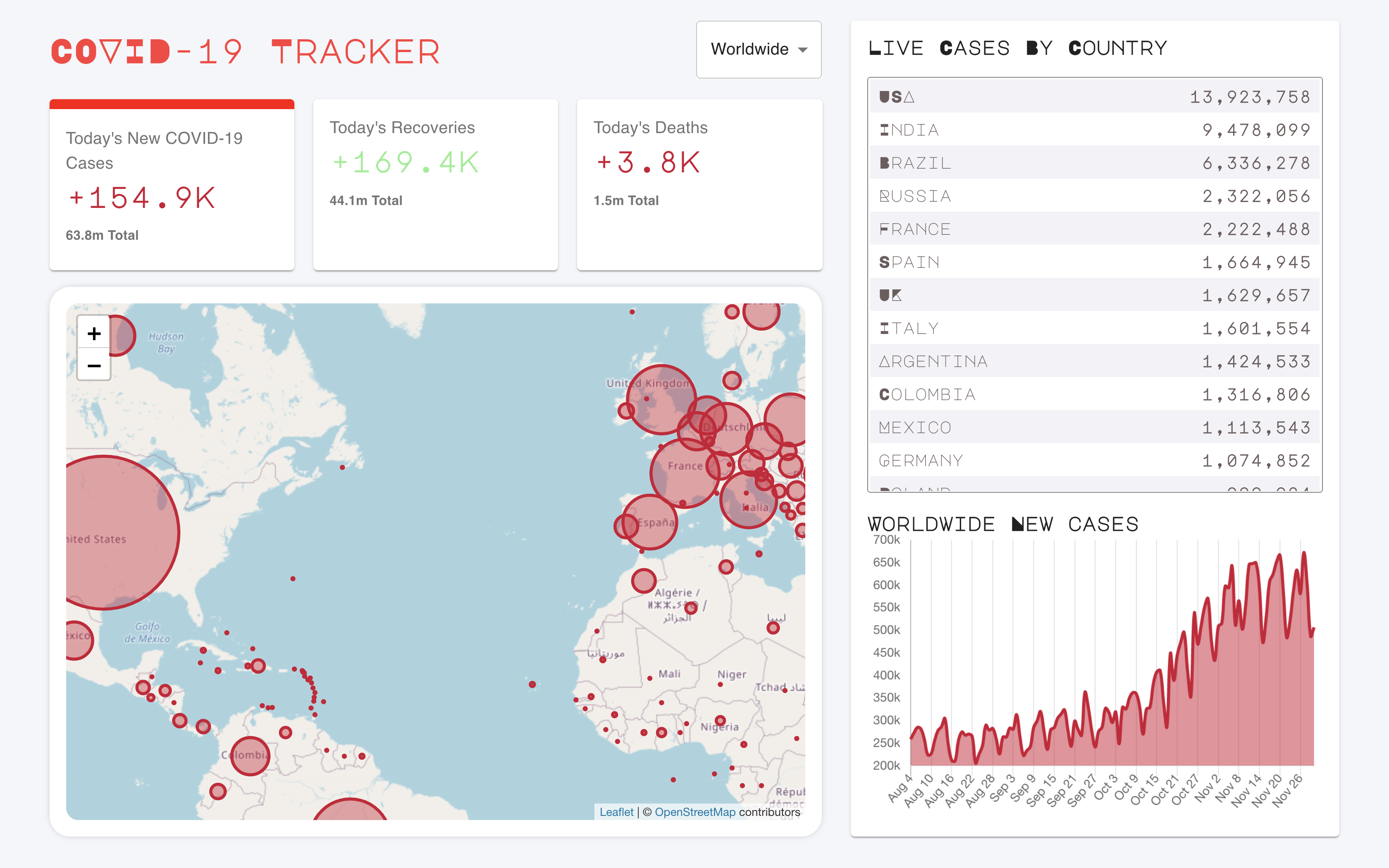The image size is (1389, 868).
Task: Select the Today's Deaths card
Action: click(699, 185)
